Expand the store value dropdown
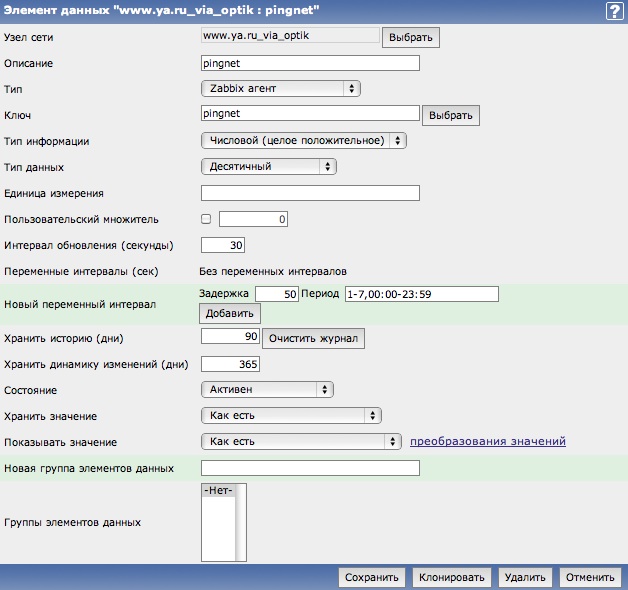Image resolution: width=628 pixels, height=590 pixels. tap(291, 415)
